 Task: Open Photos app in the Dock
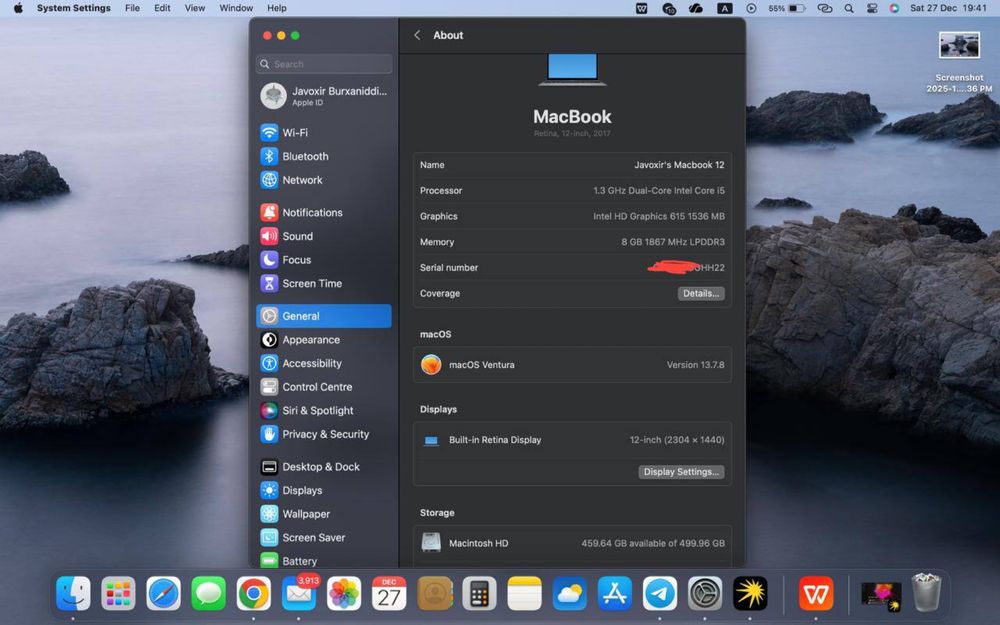(x=344, y=594)
